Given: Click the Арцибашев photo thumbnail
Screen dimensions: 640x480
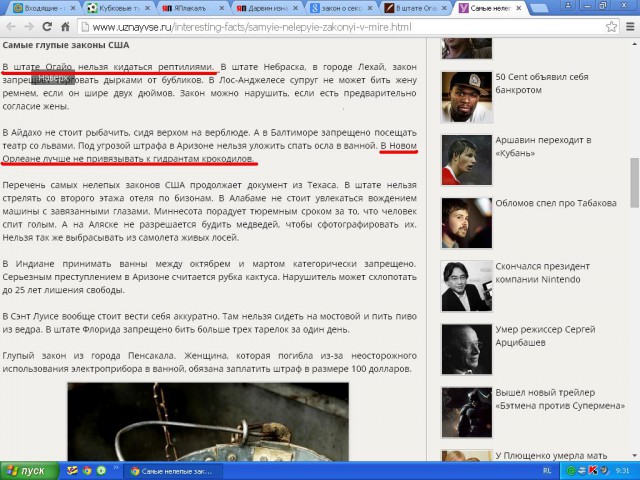Looking at the screenshot, I should point(467,349).
